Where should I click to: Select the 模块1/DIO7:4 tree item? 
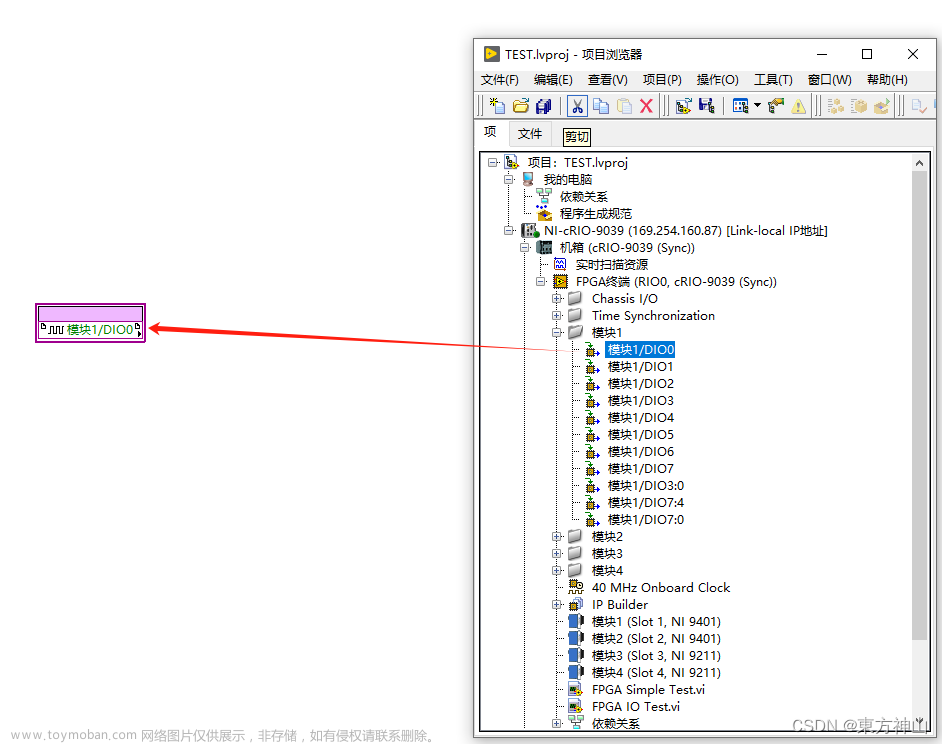646,502
